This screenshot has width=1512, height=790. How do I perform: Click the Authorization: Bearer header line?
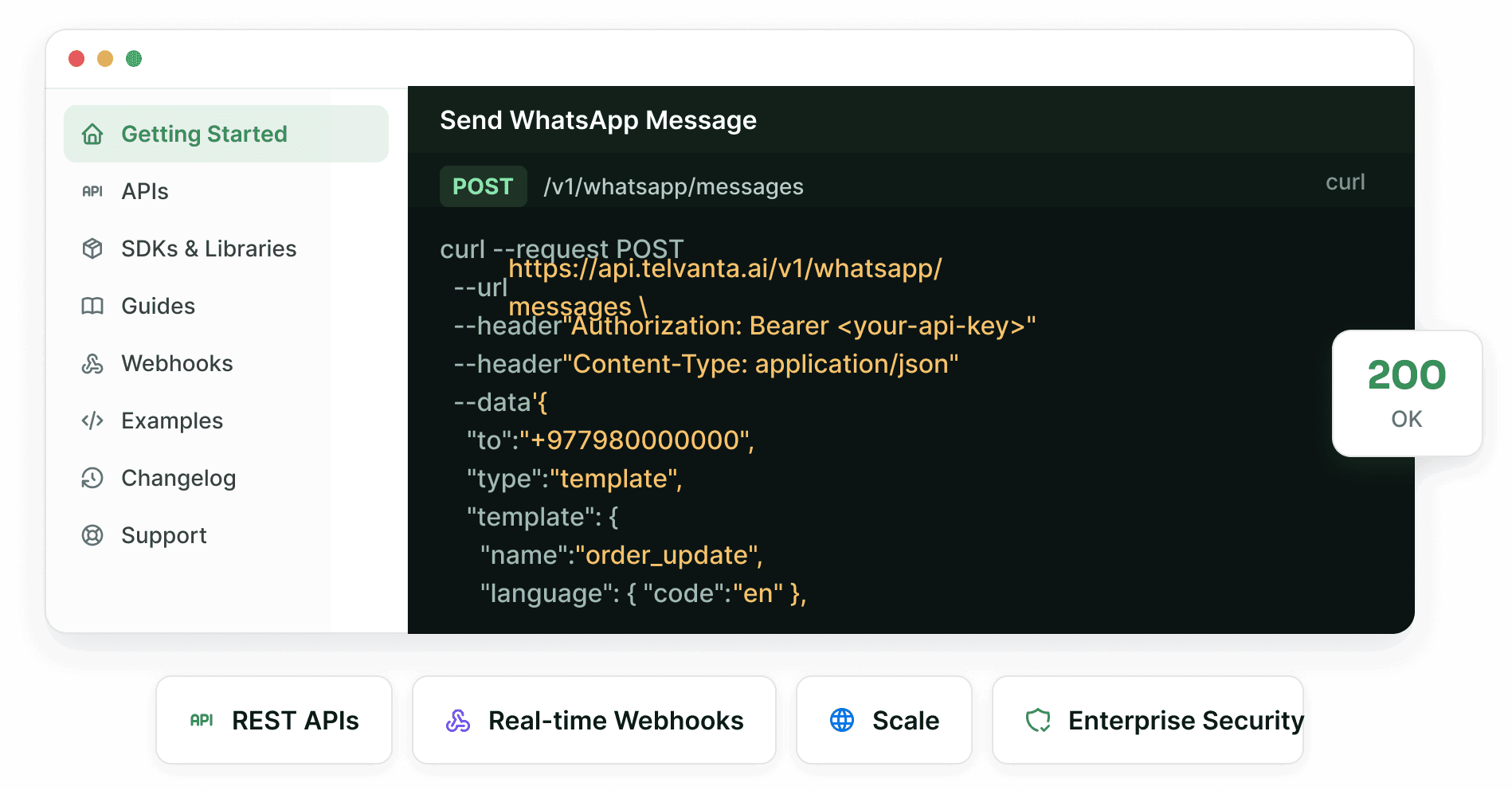[745, 326]
